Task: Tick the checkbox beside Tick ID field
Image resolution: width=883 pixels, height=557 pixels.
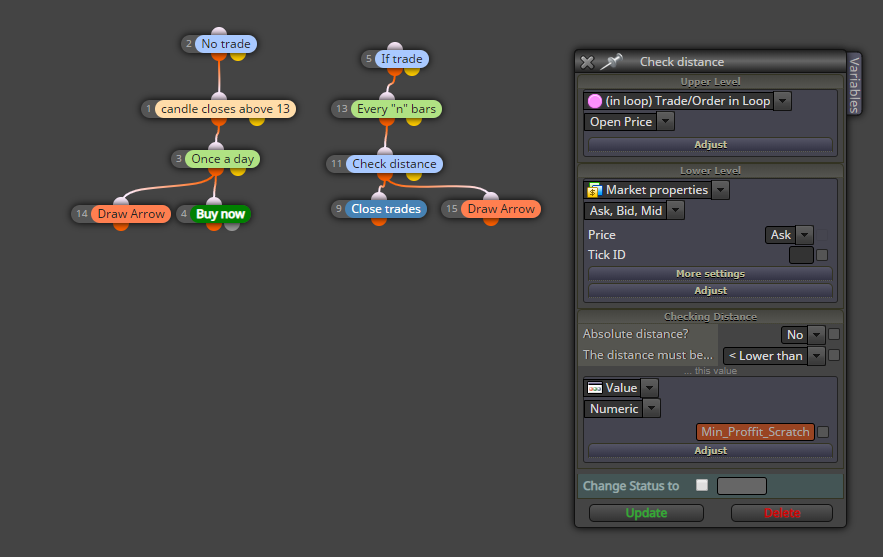Action: [x=822, y=255]
